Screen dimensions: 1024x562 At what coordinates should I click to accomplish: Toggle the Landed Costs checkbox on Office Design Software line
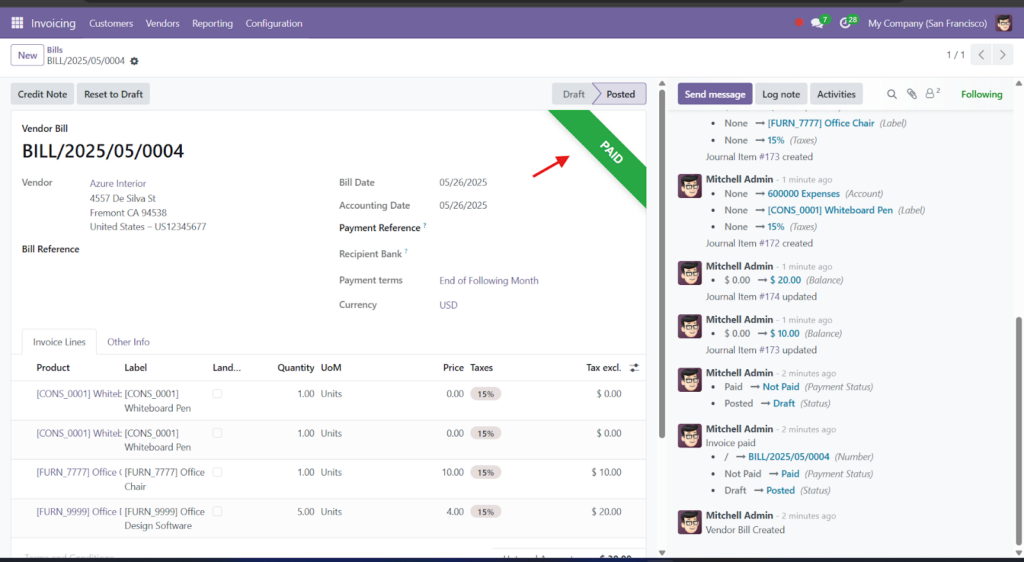coord(217,512)
